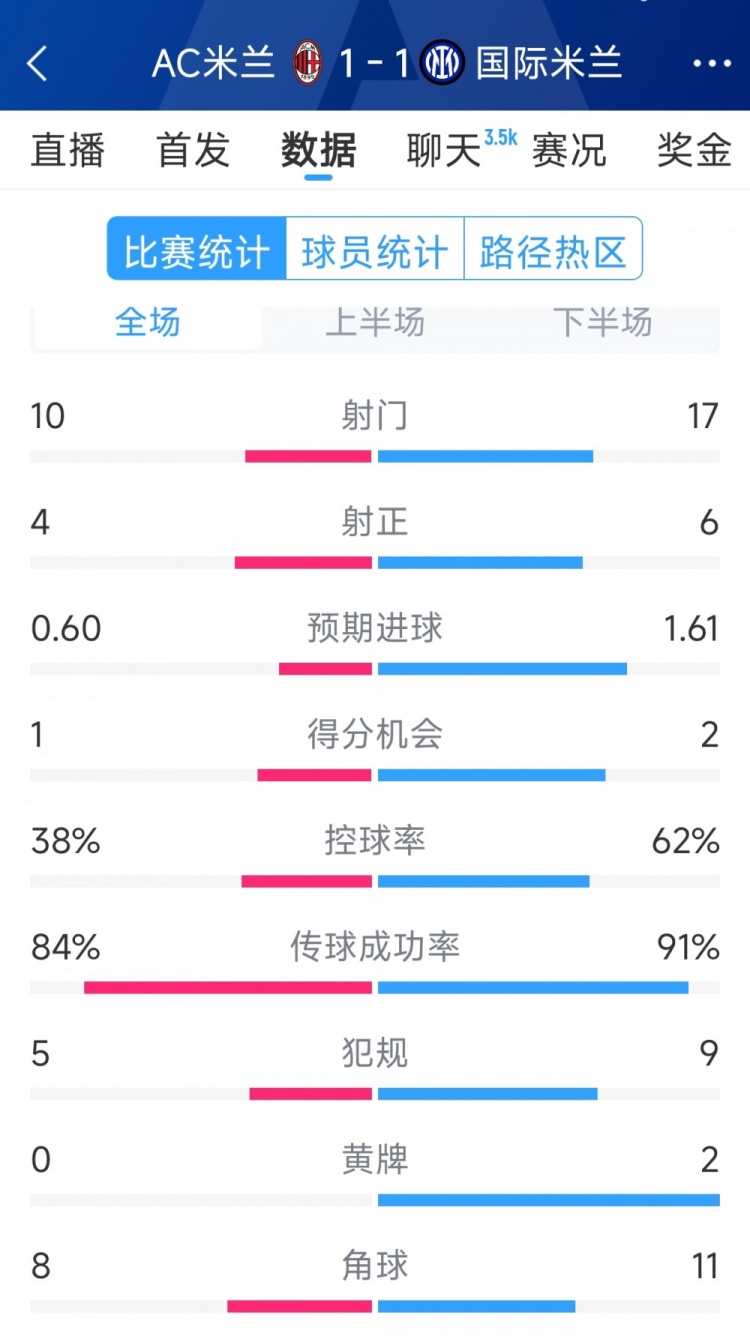The height and width of the screenshot is (1339, 750).
Task: Tap the AC米兰 team name
Action: point(213,63)
